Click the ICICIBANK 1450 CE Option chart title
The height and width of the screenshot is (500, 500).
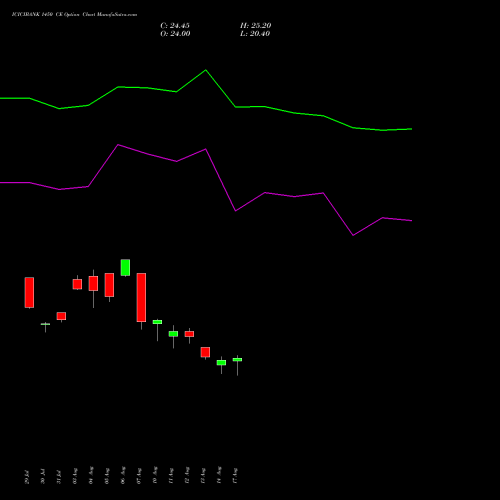[x=74, y=15]
